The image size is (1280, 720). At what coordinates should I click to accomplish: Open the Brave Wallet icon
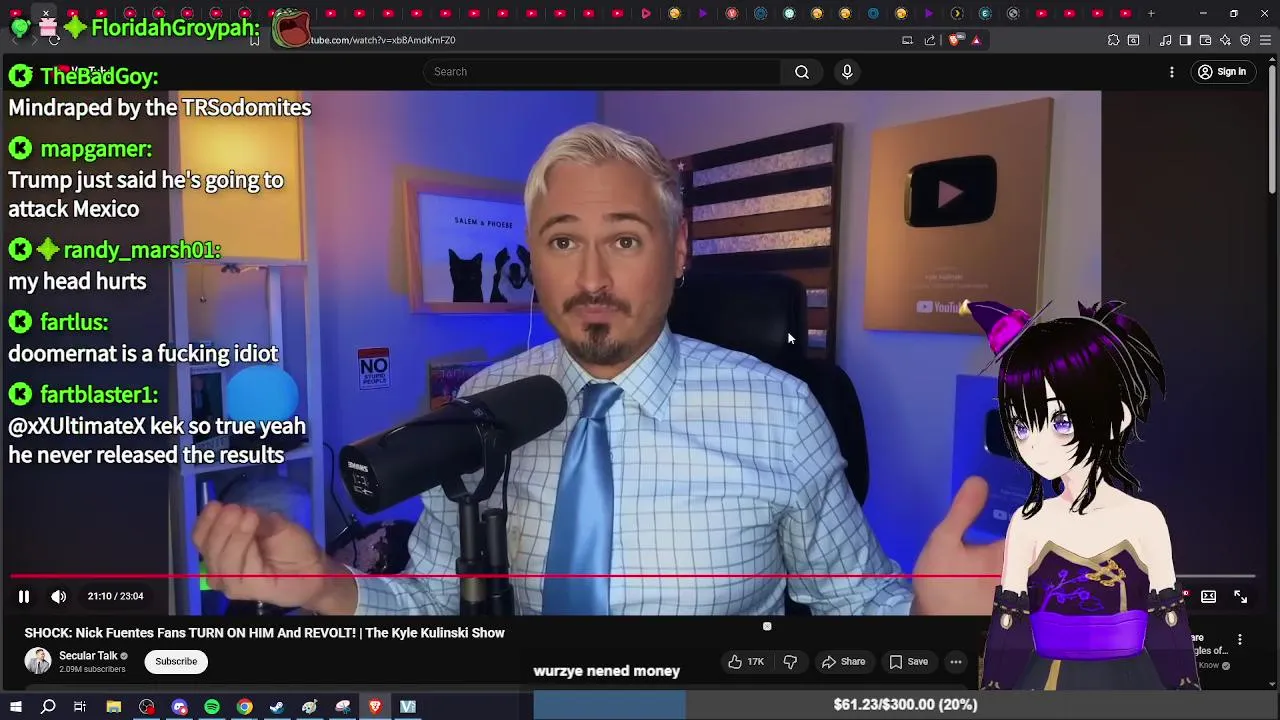(x=1205, y=40)
